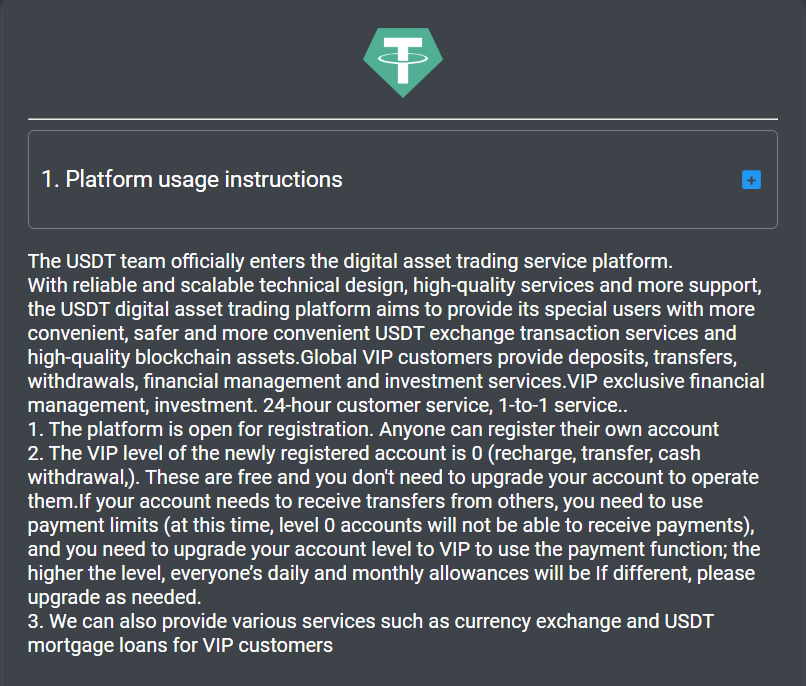Open the Platform usage instructions heading

point(192,179)
